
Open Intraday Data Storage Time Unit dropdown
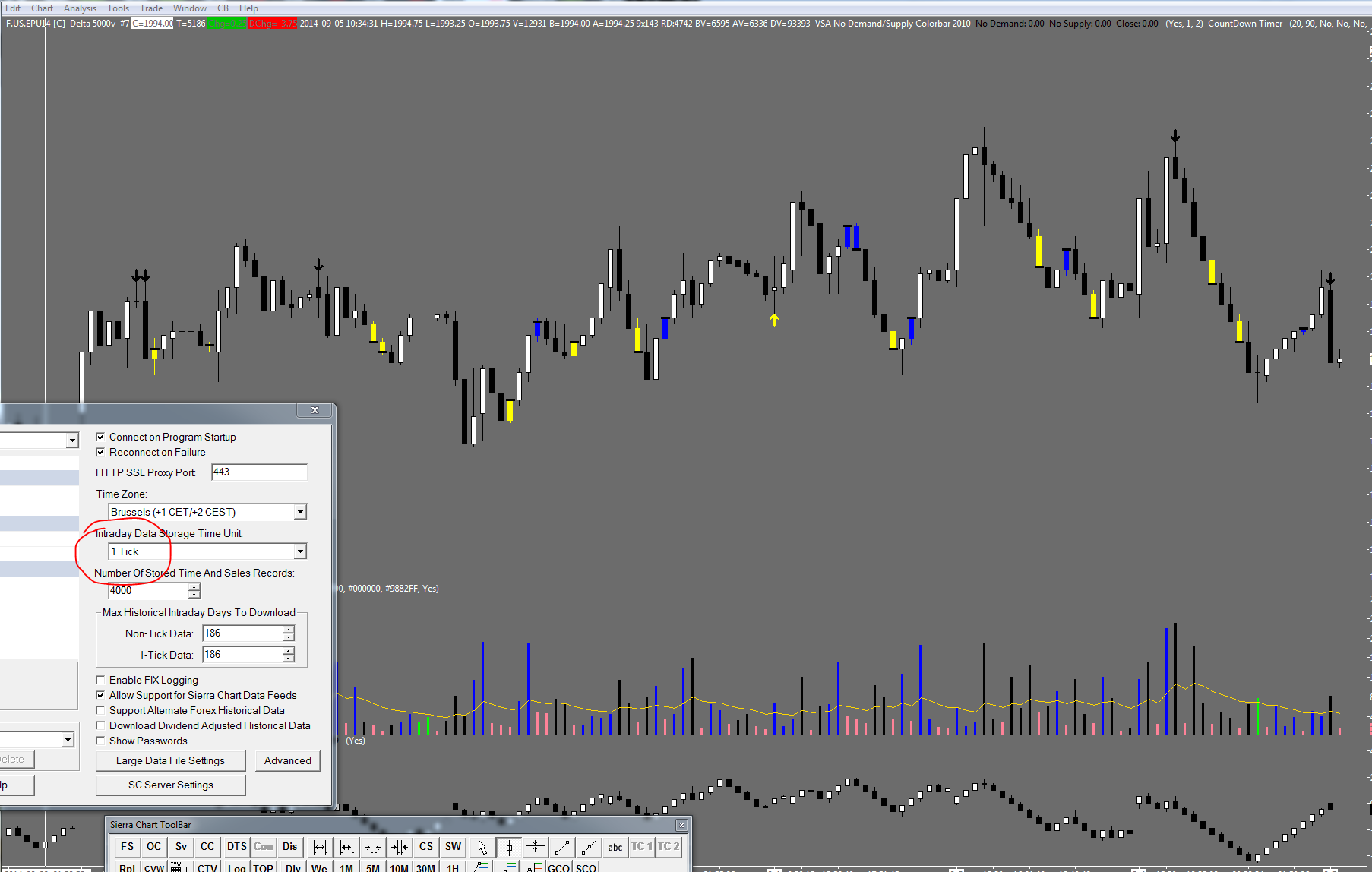(x=300, y=551)
